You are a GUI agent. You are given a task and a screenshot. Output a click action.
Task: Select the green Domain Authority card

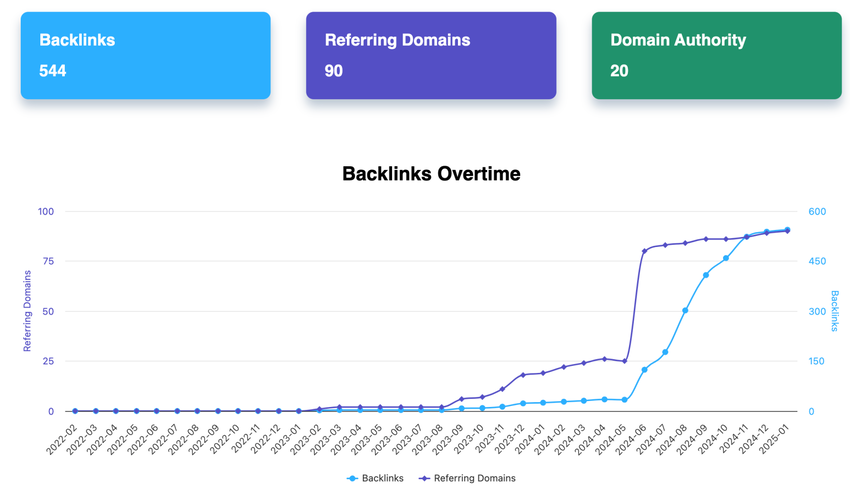click(x=716, y=56)
